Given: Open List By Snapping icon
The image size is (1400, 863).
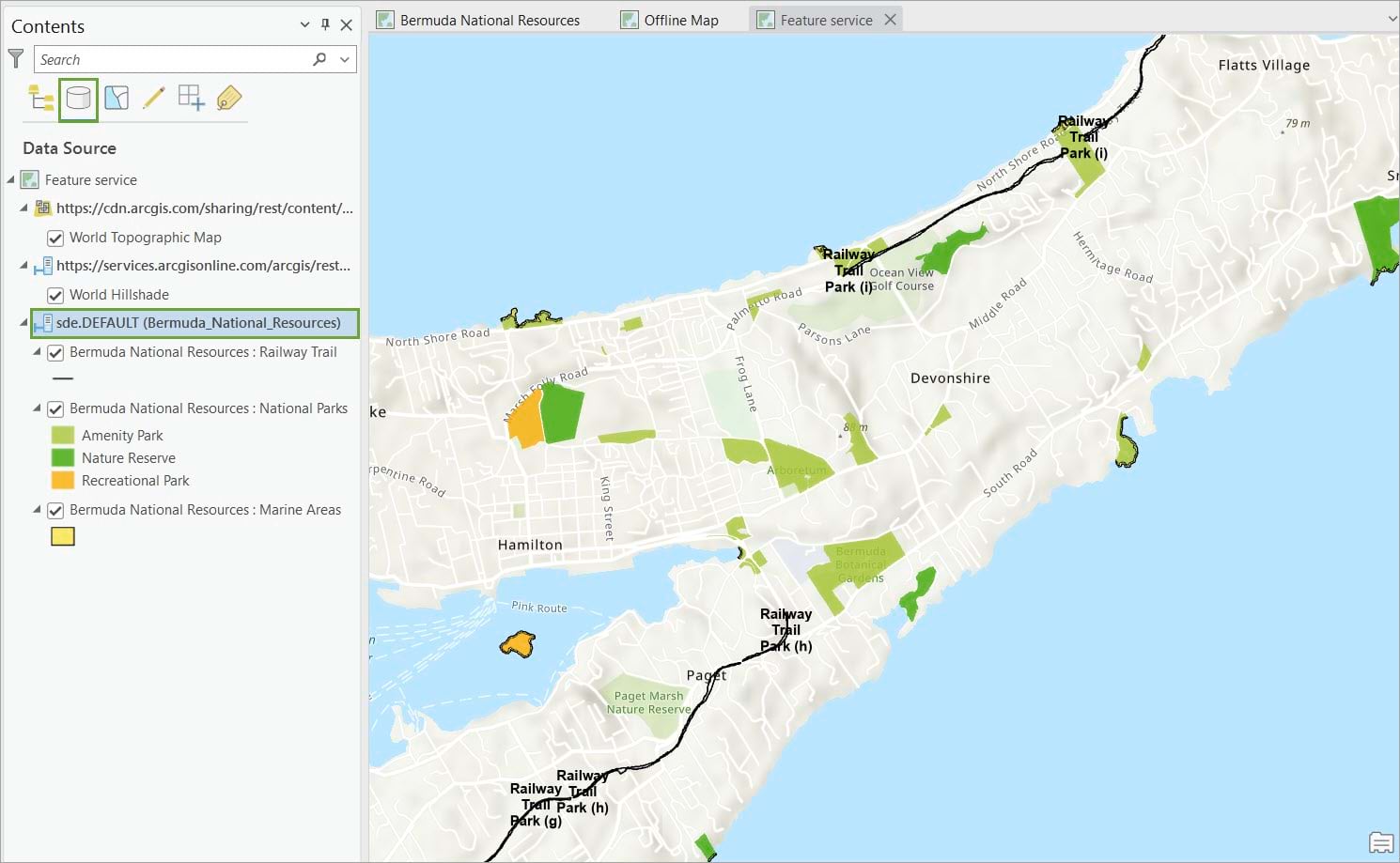Looking at the screenshot, I should point(191,98).
